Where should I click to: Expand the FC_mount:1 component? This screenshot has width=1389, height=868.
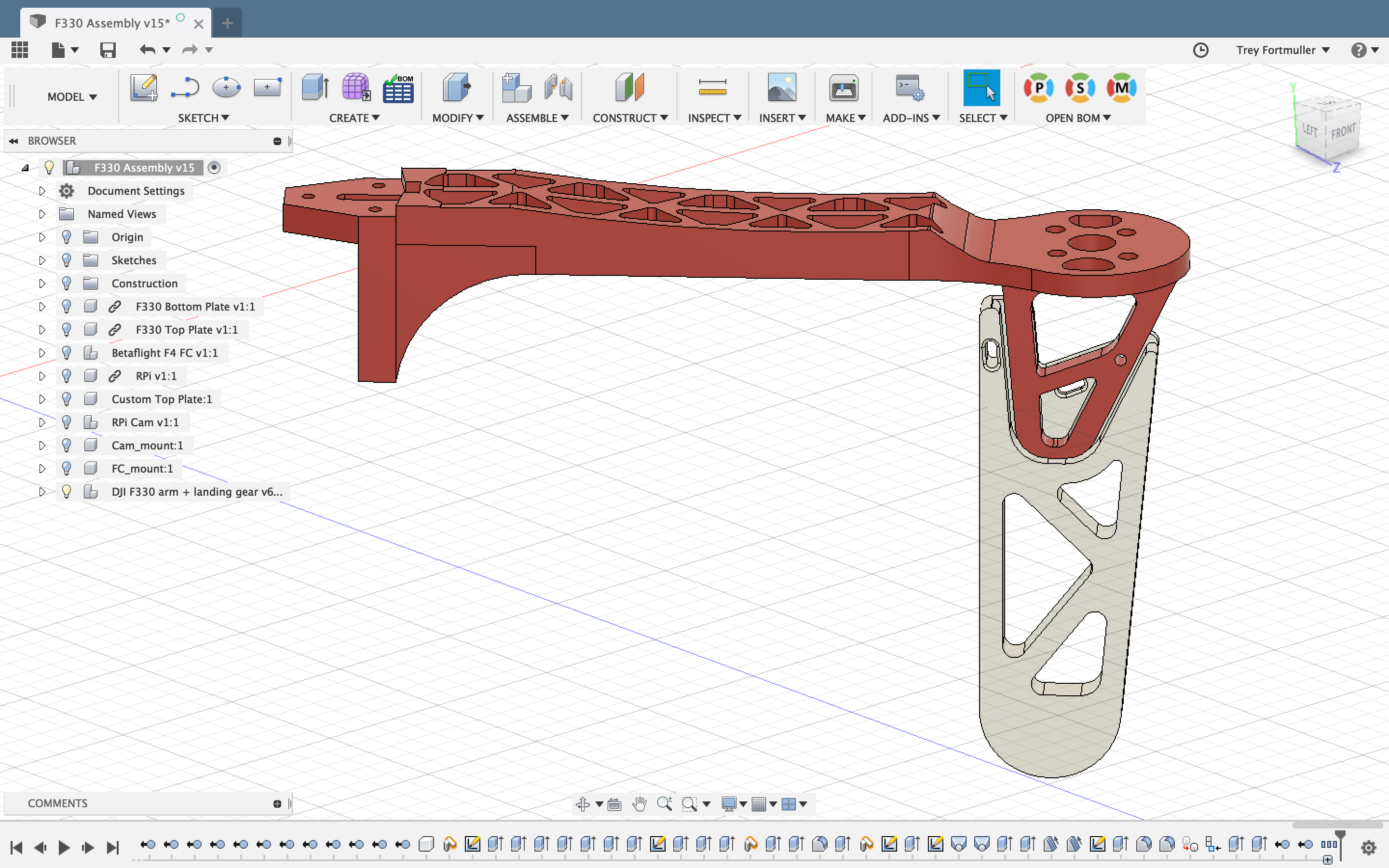(42, 468)
